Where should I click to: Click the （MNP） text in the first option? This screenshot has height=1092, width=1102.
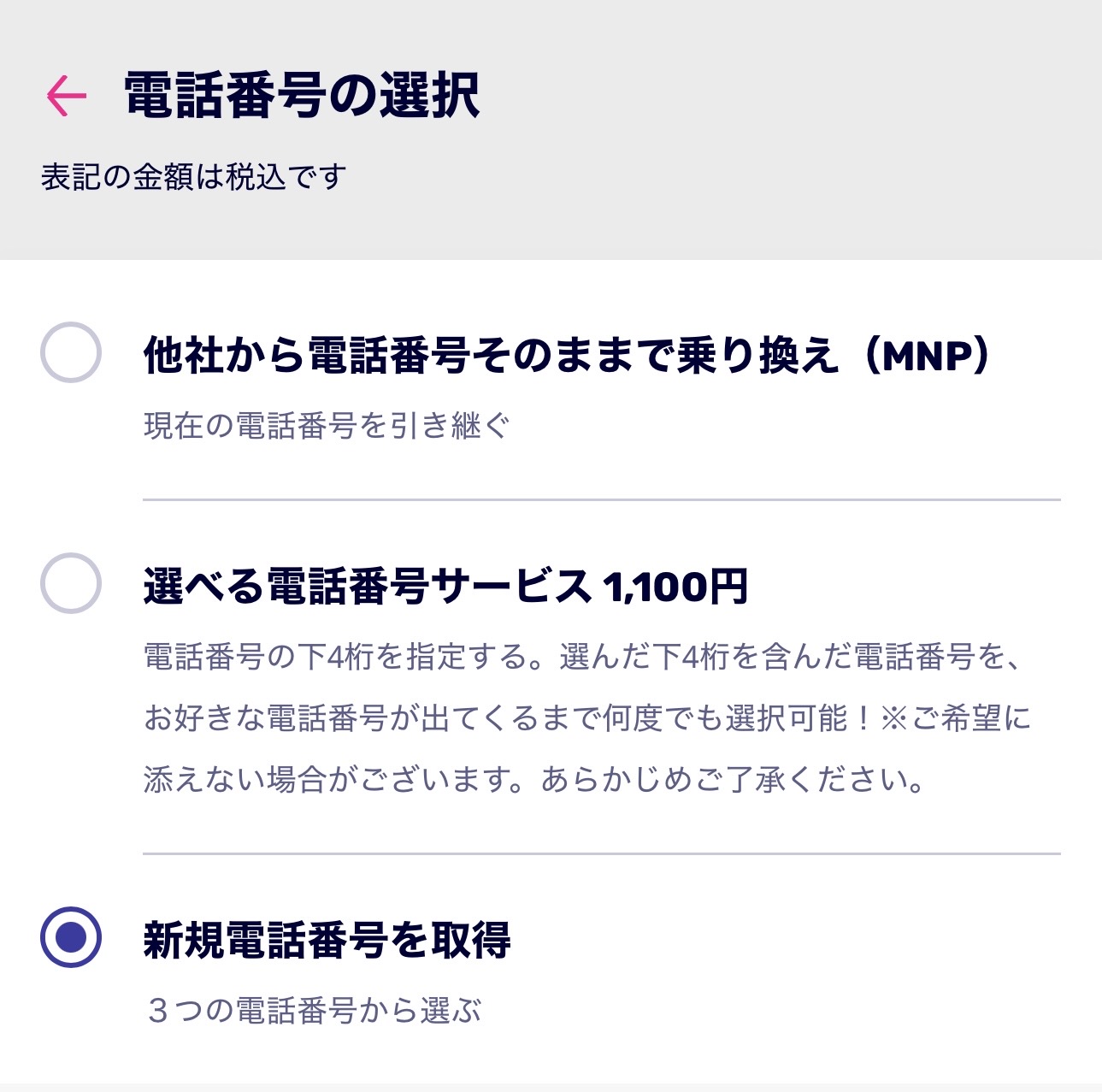coord(927,355)
